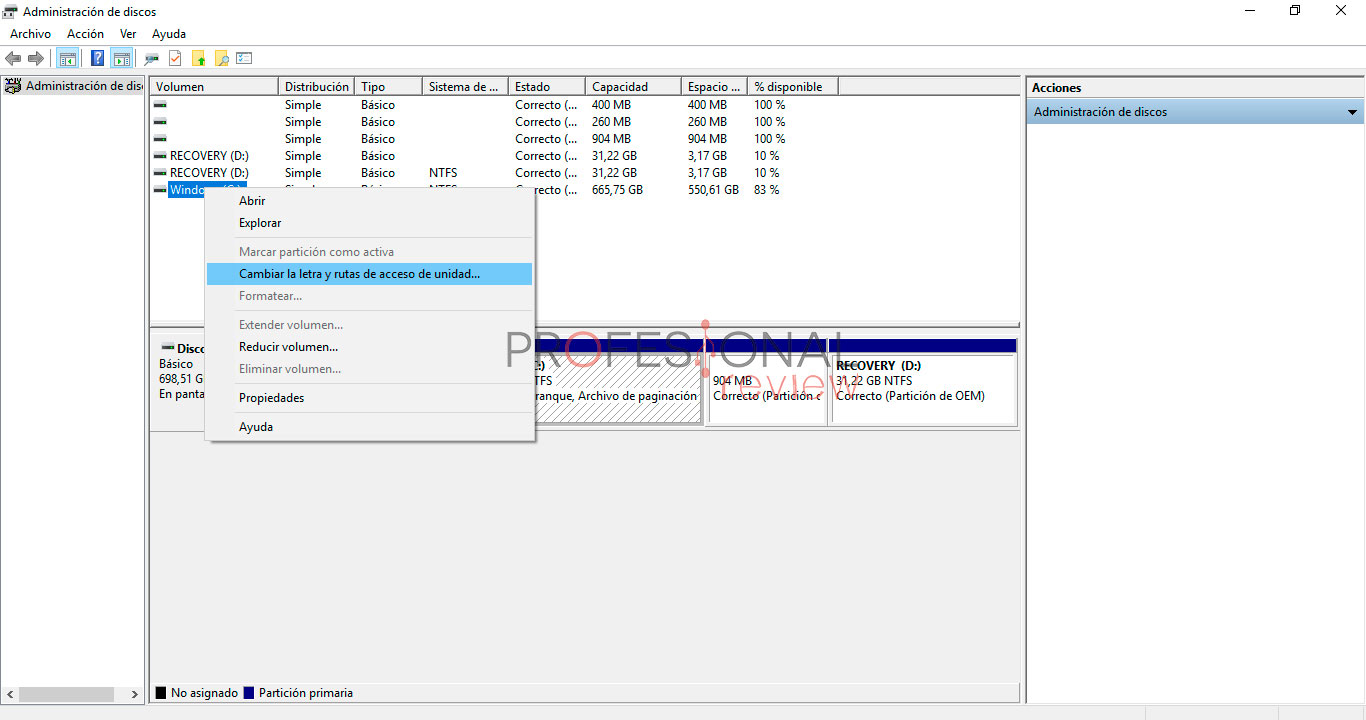Click the 665,75 GB capacity cell
The image size is (1366, 720).
coord(615,190)
